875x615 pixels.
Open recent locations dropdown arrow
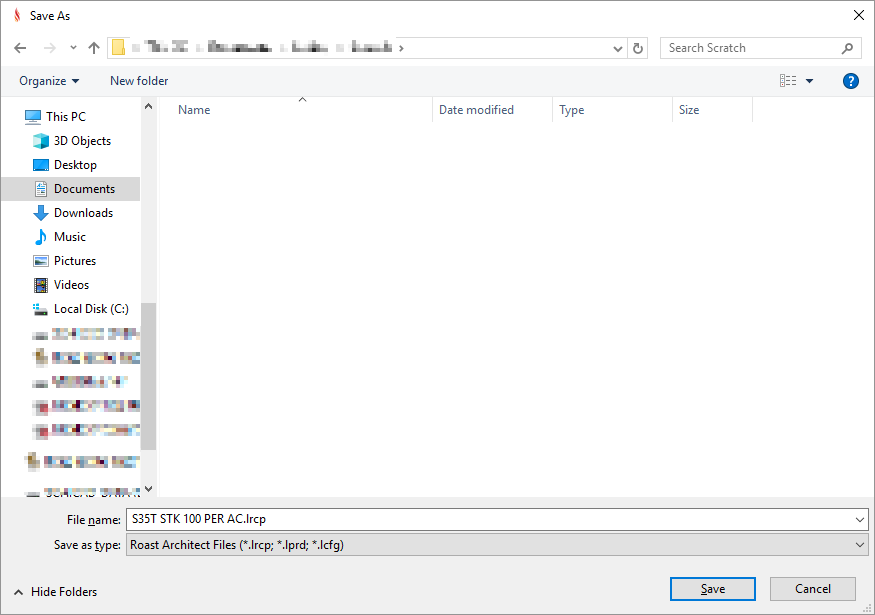click(x=73, y=48)
